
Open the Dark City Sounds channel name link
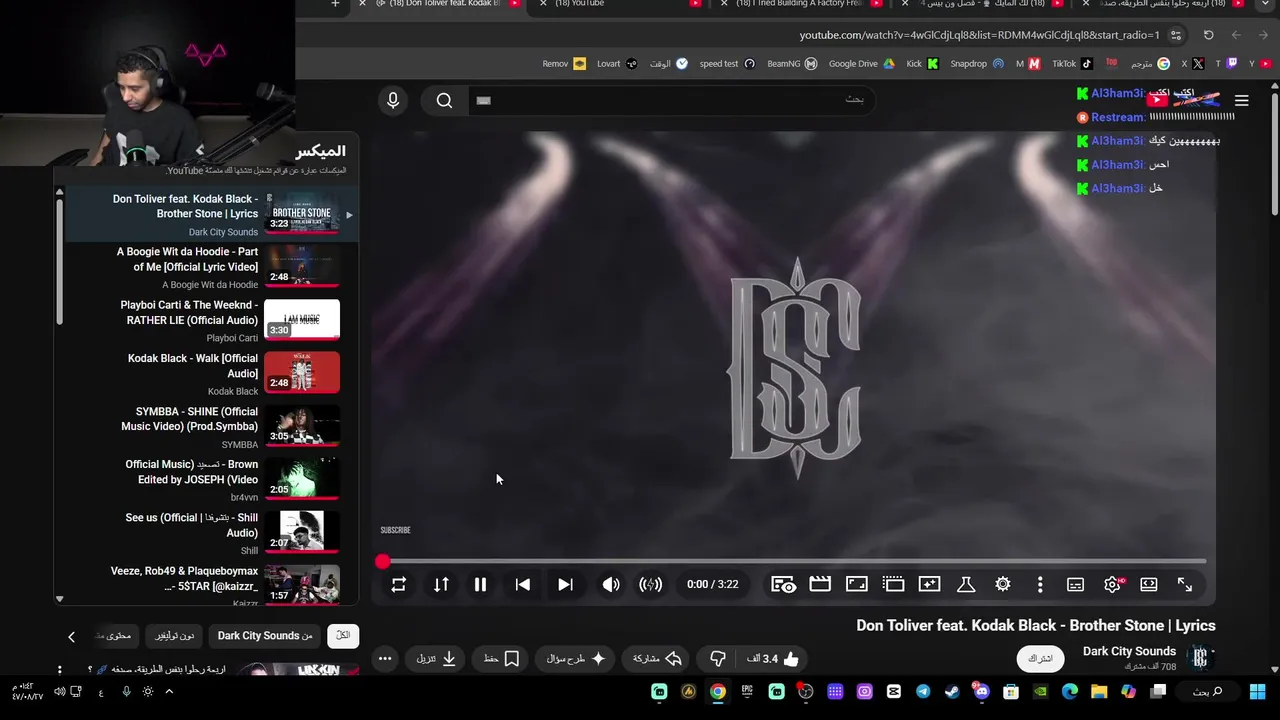(1129, 651)
